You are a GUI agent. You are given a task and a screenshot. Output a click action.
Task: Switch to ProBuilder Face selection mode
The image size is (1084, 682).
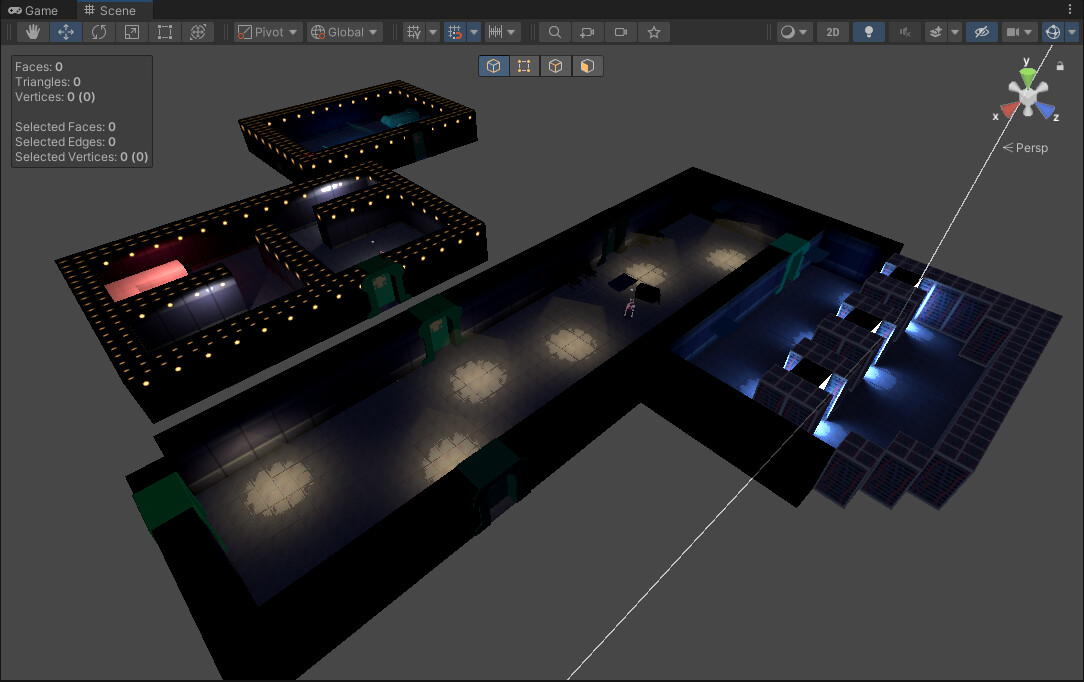pyautogui.click(x=588, y=65)
